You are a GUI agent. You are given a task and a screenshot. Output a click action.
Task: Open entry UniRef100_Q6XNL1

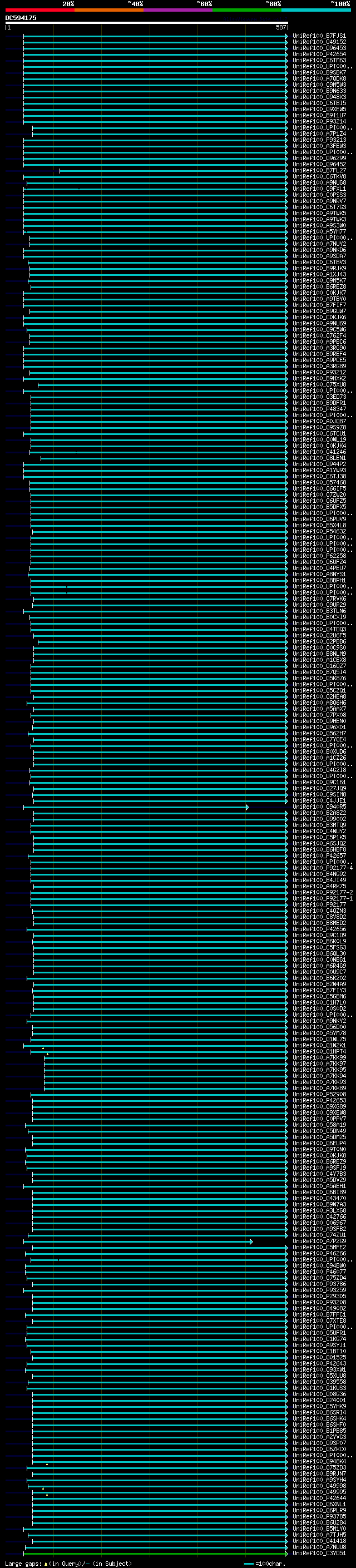coord(319,1503)
